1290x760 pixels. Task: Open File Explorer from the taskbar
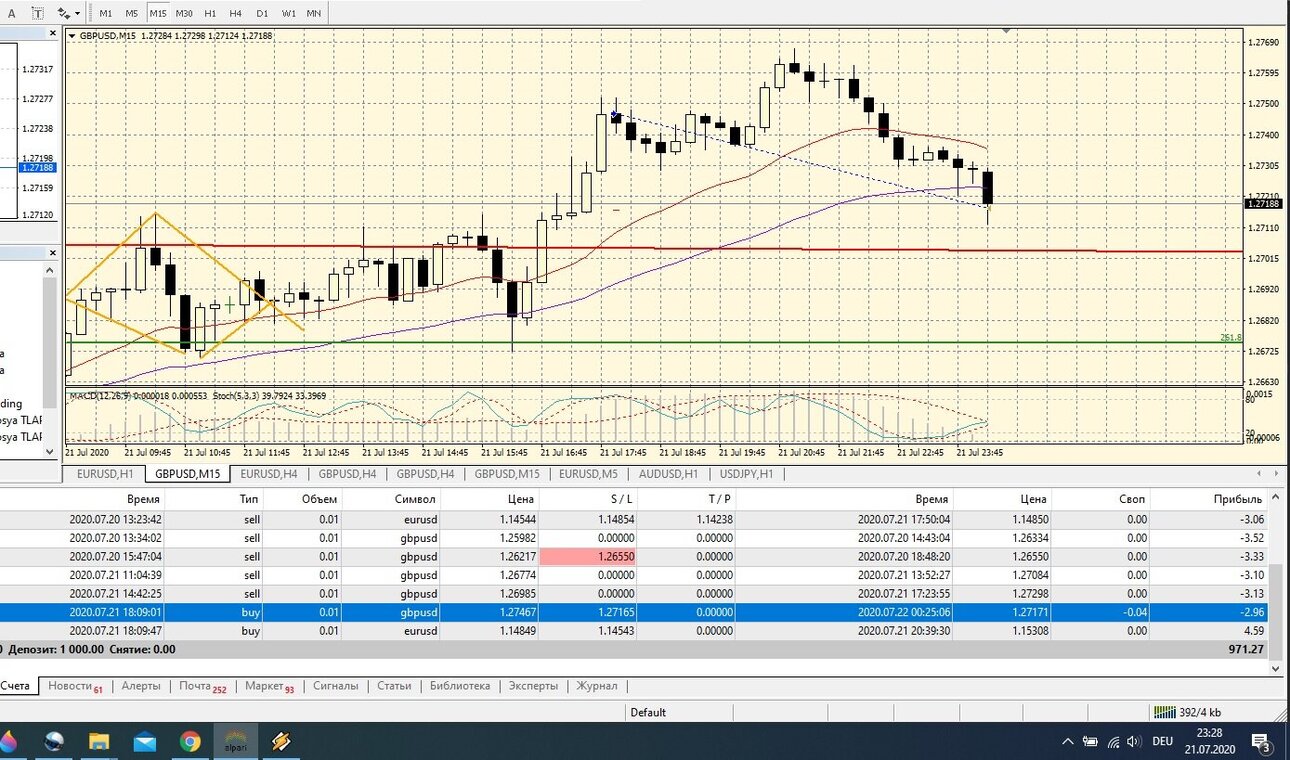pos(99,742)
